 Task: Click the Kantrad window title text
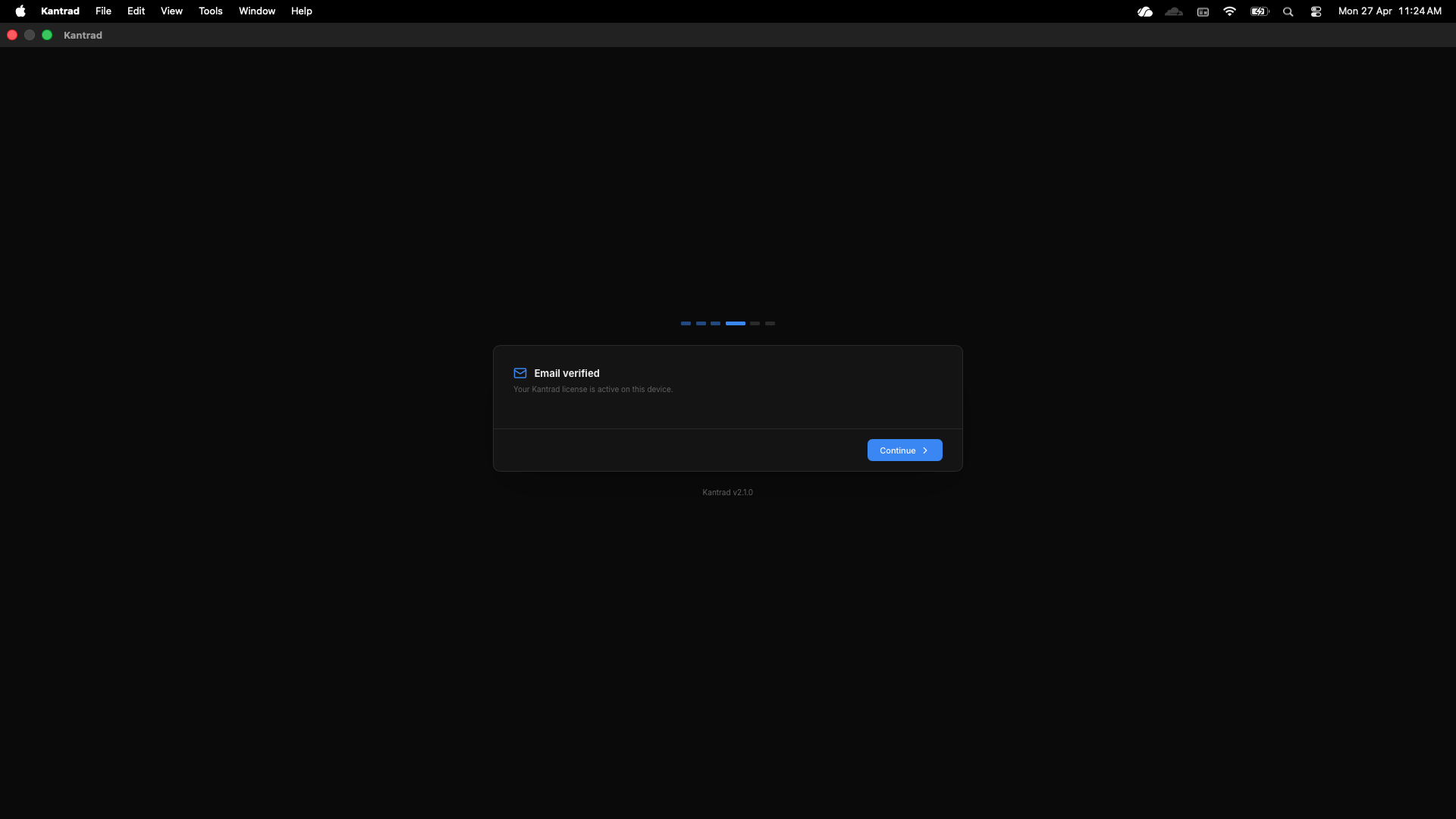tap(83, 35)
